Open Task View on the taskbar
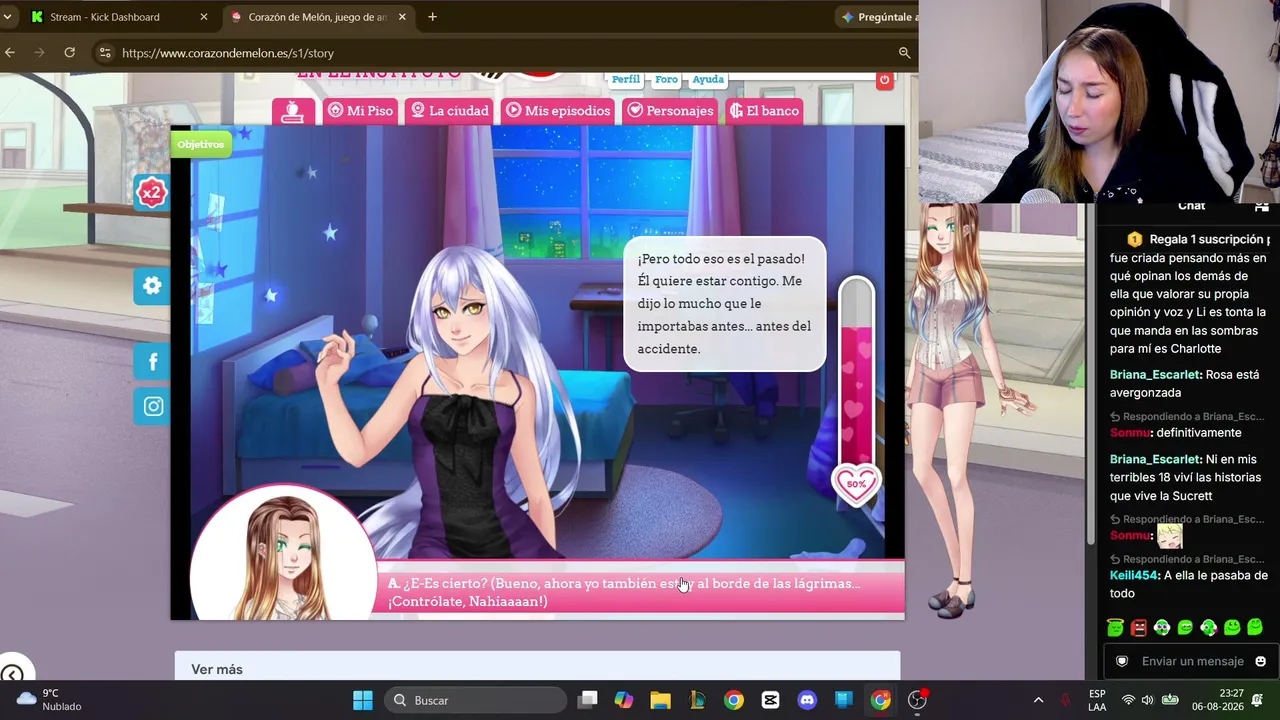Image resolution: width=1280 pixels, height=720 pixels. pos(588,700)
